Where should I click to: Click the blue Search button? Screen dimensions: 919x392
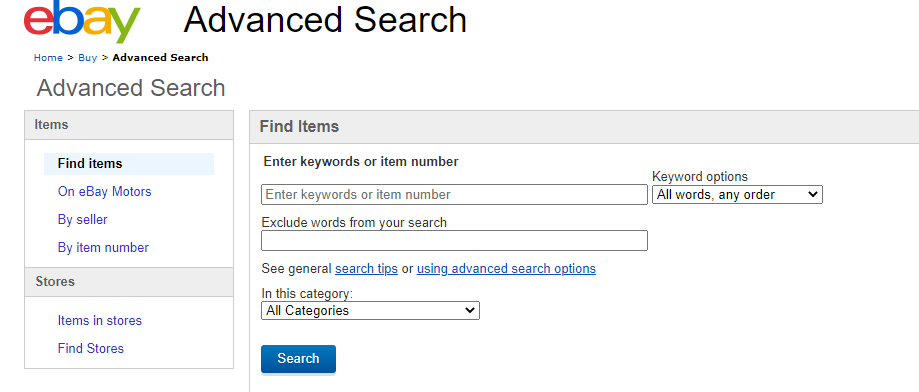(298, 359)
